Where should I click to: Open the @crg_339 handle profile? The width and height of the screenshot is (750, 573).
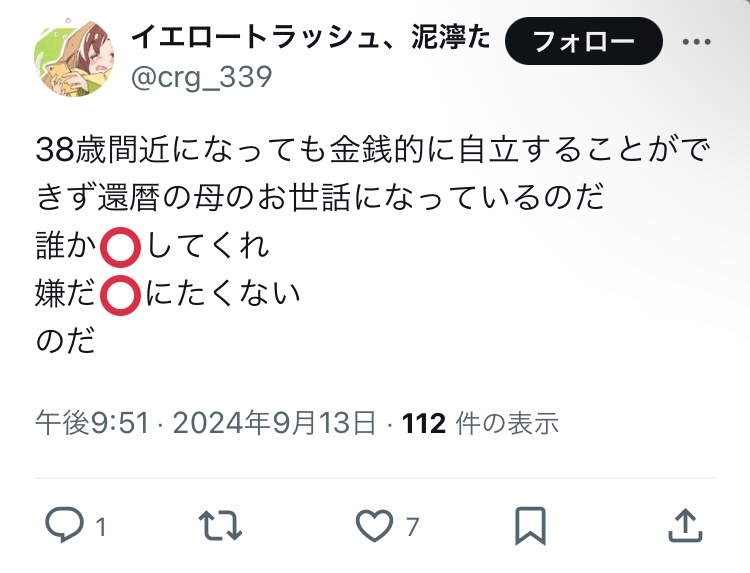pos(201,78)
